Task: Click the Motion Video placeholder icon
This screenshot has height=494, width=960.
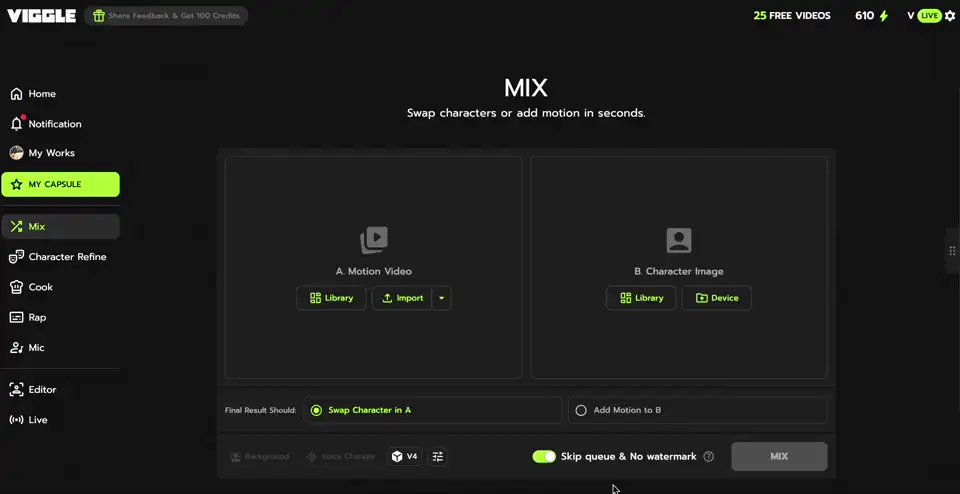Action: 373,240
